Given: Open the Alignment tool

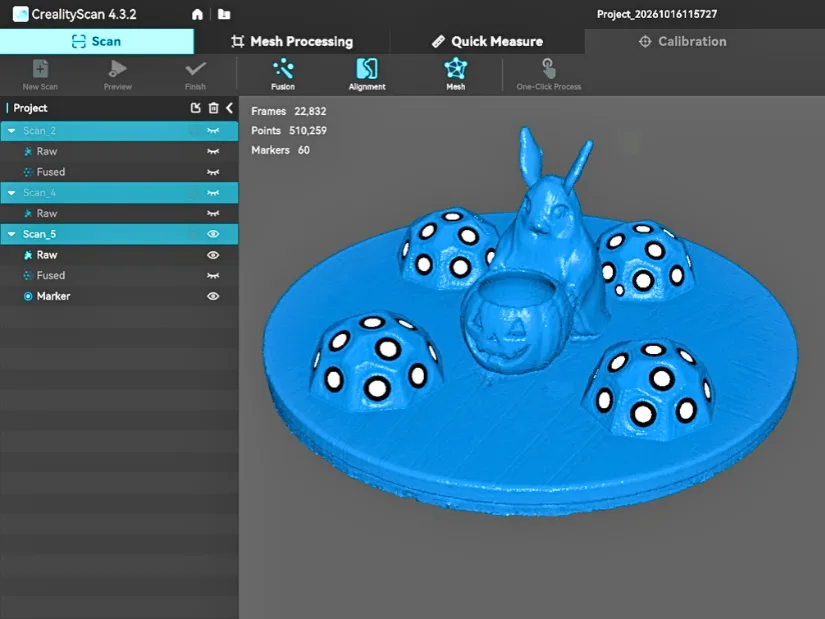Looking at the screenshot, I should (x=367, y=75).
